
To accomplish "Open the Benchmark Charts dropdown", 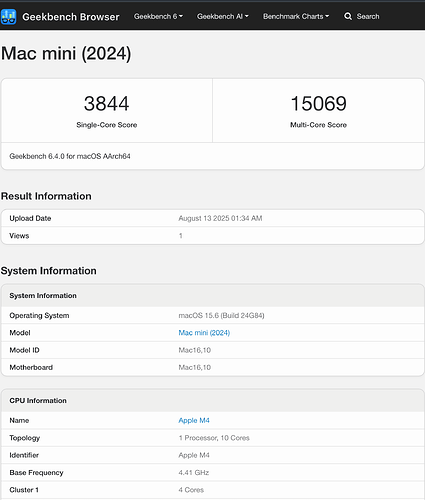I will [296, 16].
